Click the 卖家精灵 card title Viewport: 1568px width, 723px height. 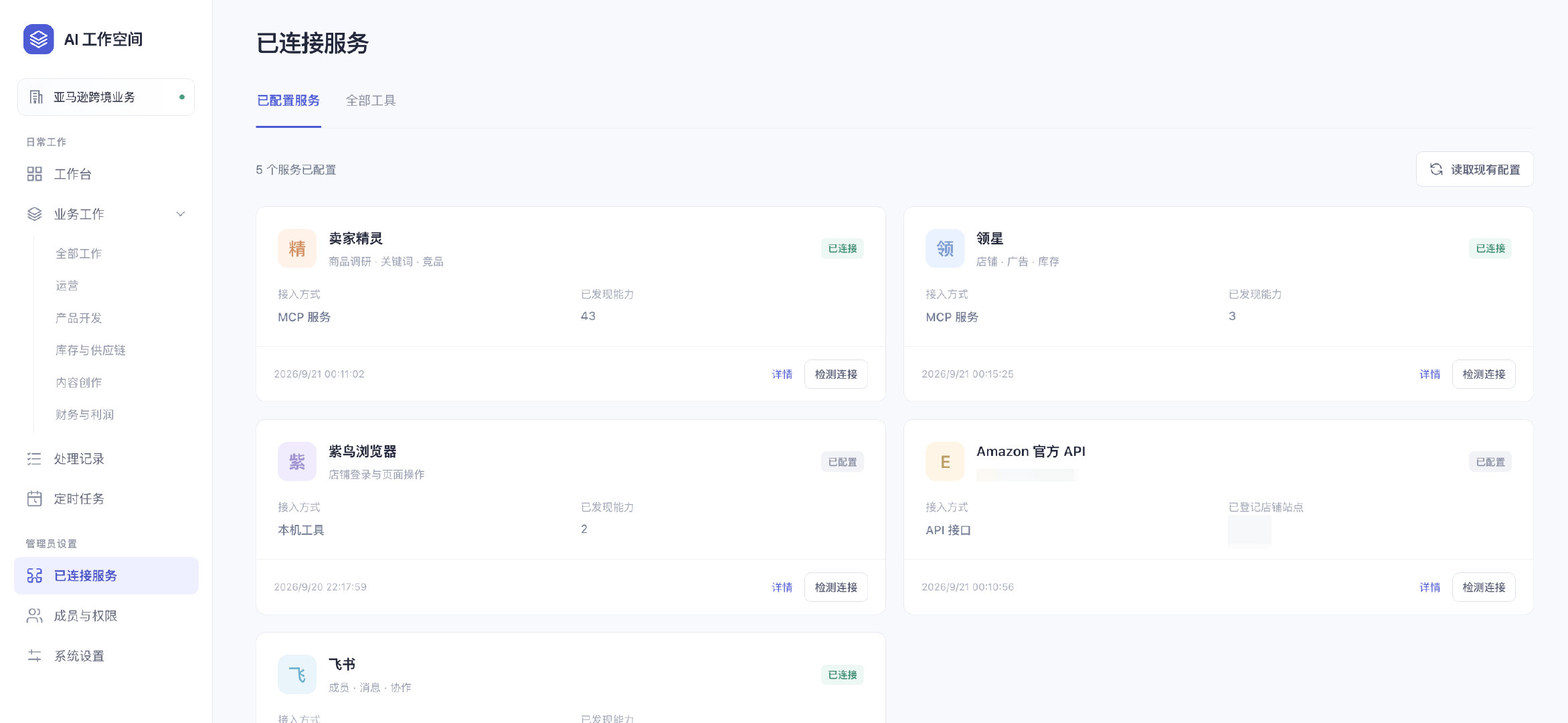pyautogui.click(x=355, y=238)
